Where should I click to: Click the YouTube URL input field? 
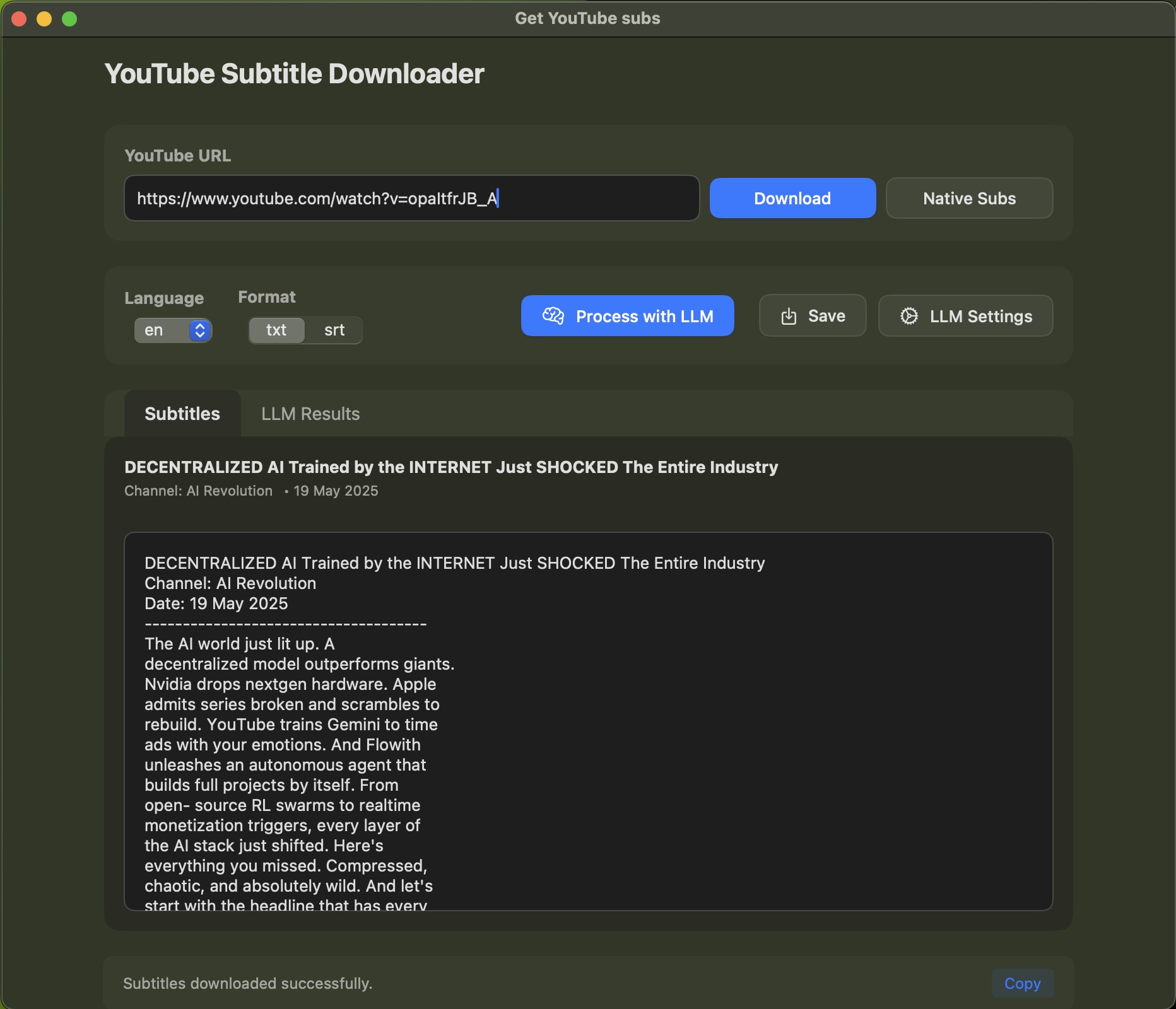click(x=411, y=198)
